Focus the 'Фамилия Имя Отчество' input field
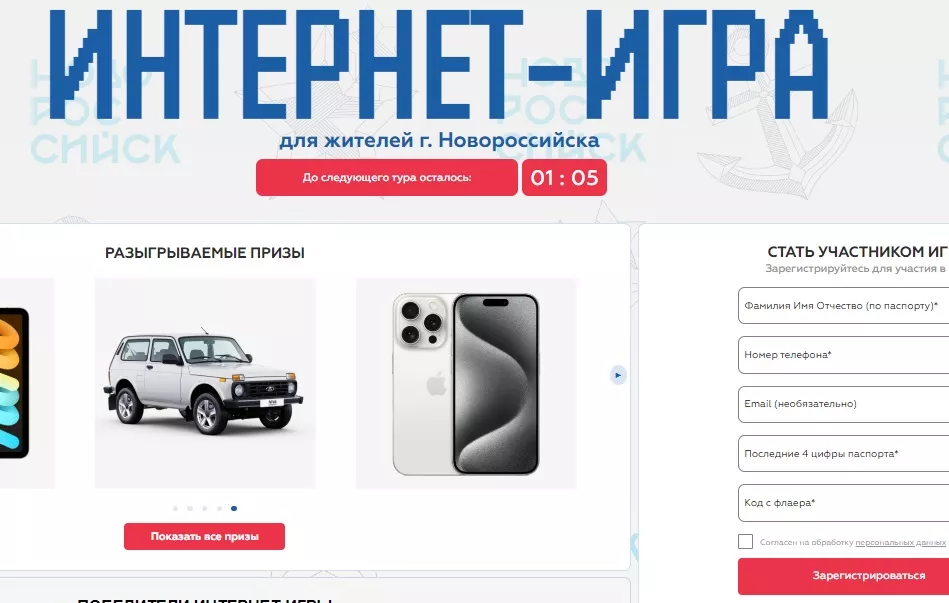The height and width of the screenshot is (603, 949). click(844, 306)
